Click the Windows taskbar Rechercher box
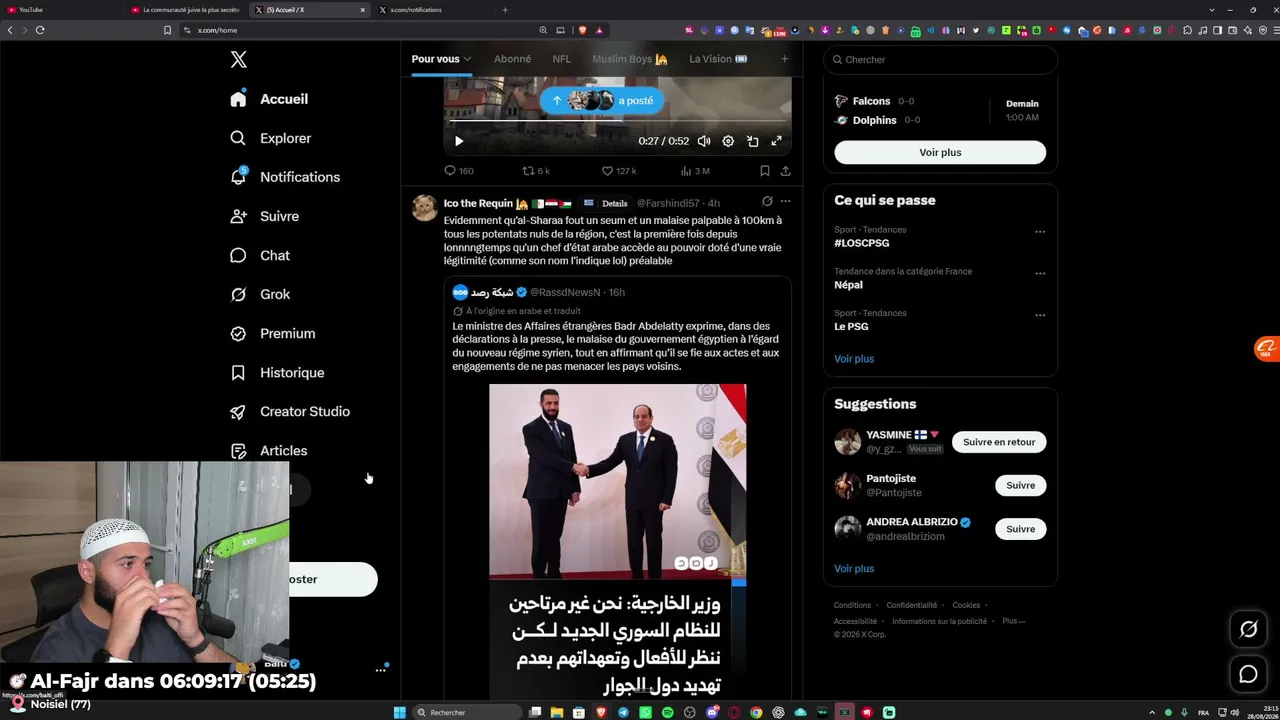 pos(468,712)
